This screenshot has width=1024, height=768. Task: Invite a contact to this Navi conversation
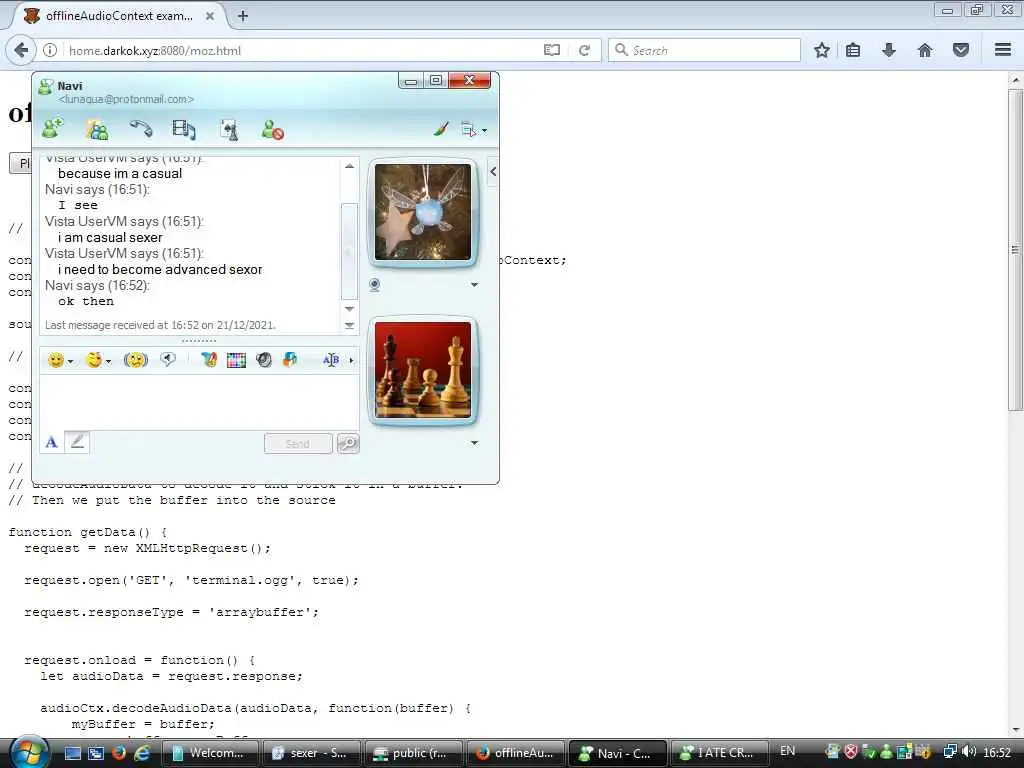tap(53, 129)
